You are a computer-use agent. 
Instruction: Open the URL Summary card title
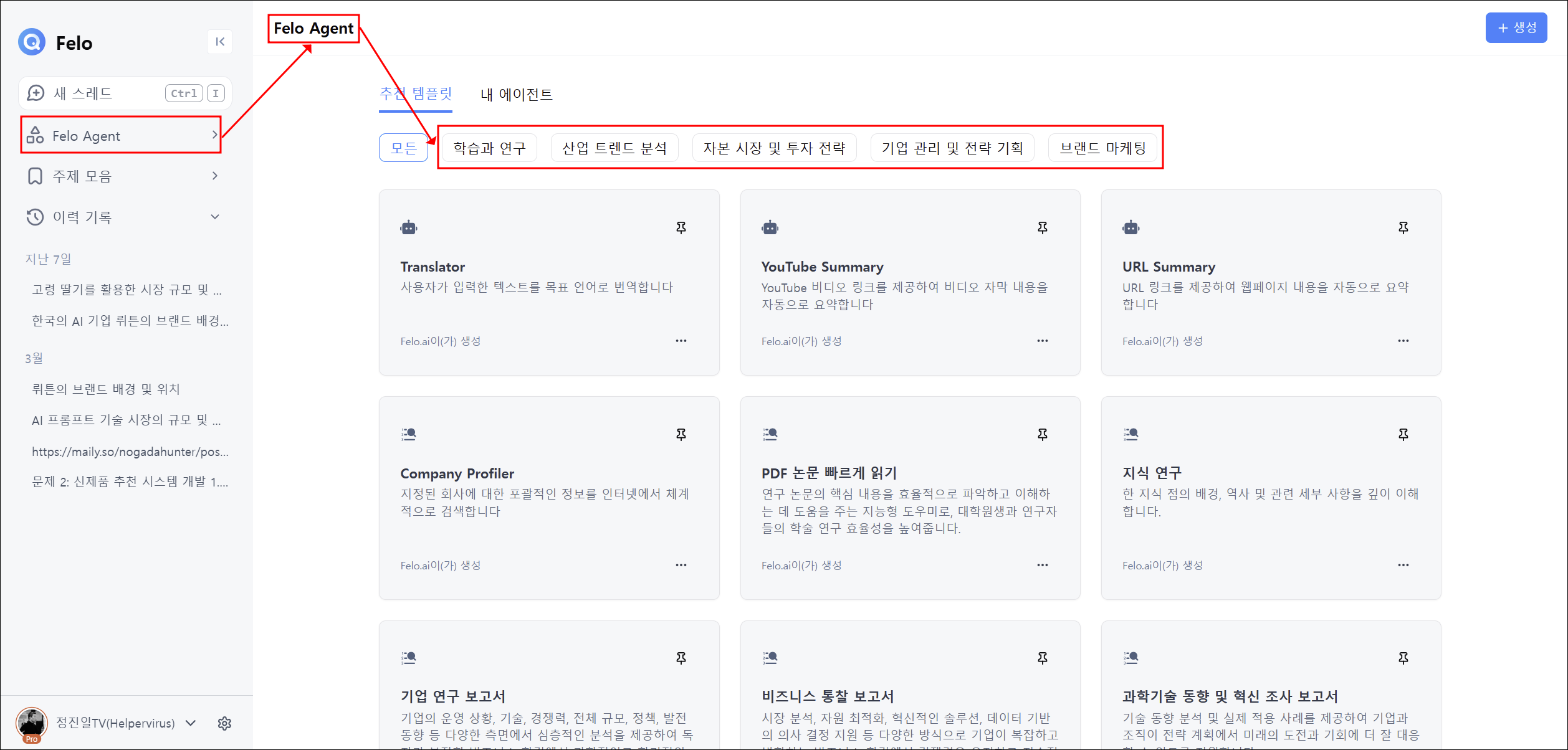coord(1169,267)
